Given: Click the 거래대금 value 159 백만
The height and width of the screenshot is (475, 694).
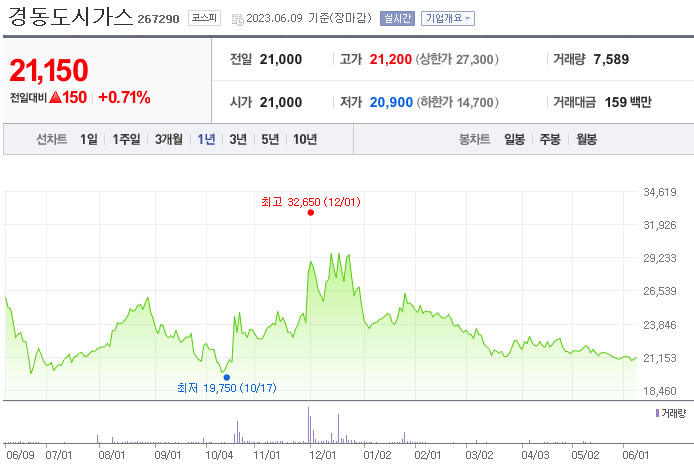Looking at the screenshot, I should [x=628, y=102].
